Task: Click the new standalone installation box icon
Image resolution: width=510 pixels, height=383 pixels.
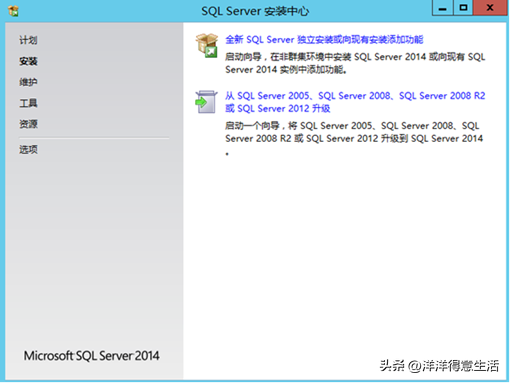Action: click(x=207, y=45)
